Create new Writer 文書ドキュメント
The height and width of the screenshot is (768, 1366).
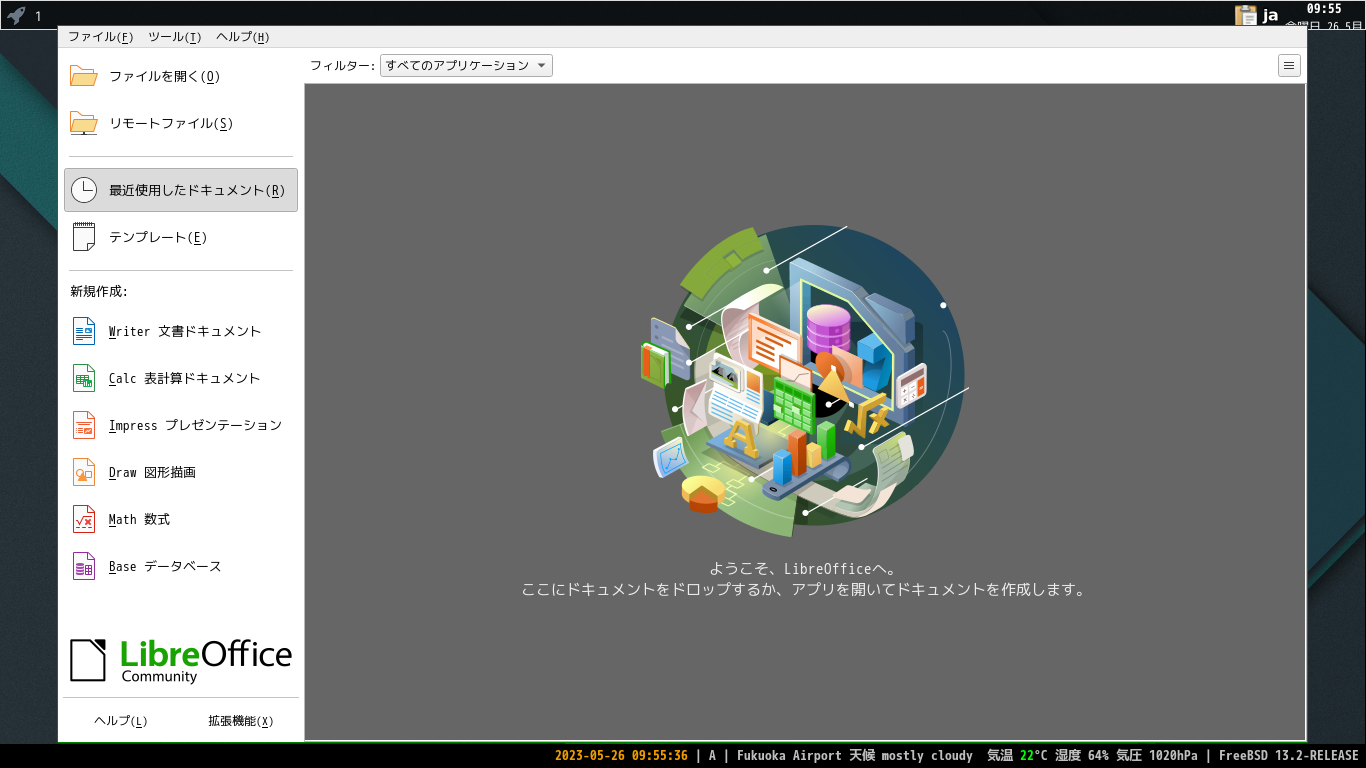pos(181,331)
